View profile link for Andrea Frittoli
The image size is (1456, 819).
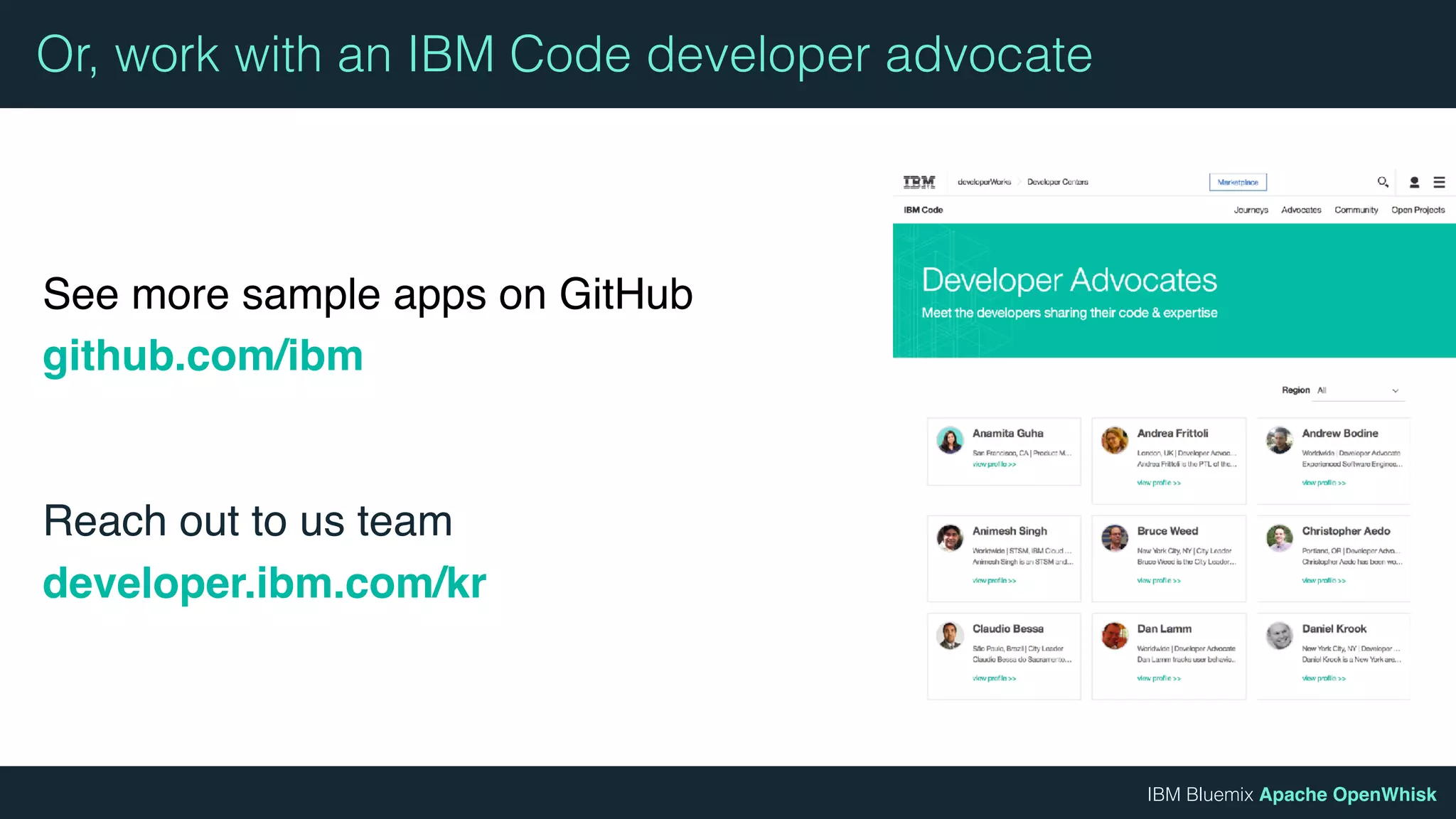1159,483
